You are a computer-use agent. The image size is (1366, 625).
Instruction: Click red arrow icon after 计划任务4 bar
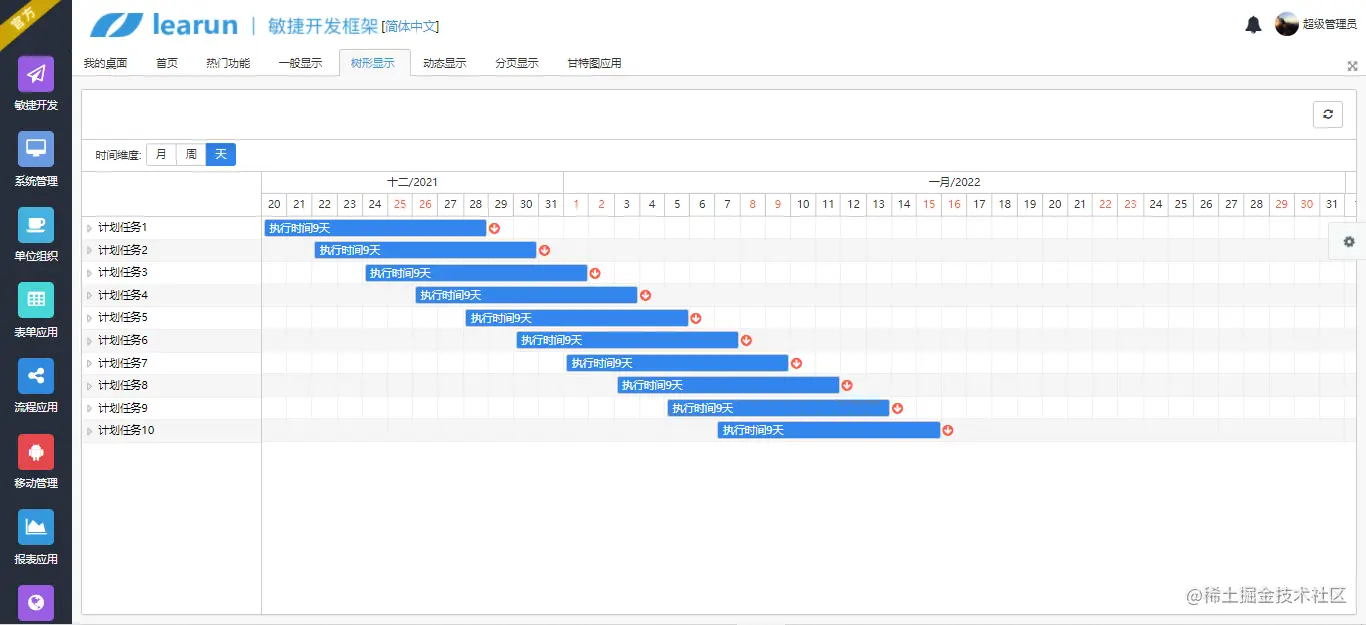coord(645,295)
